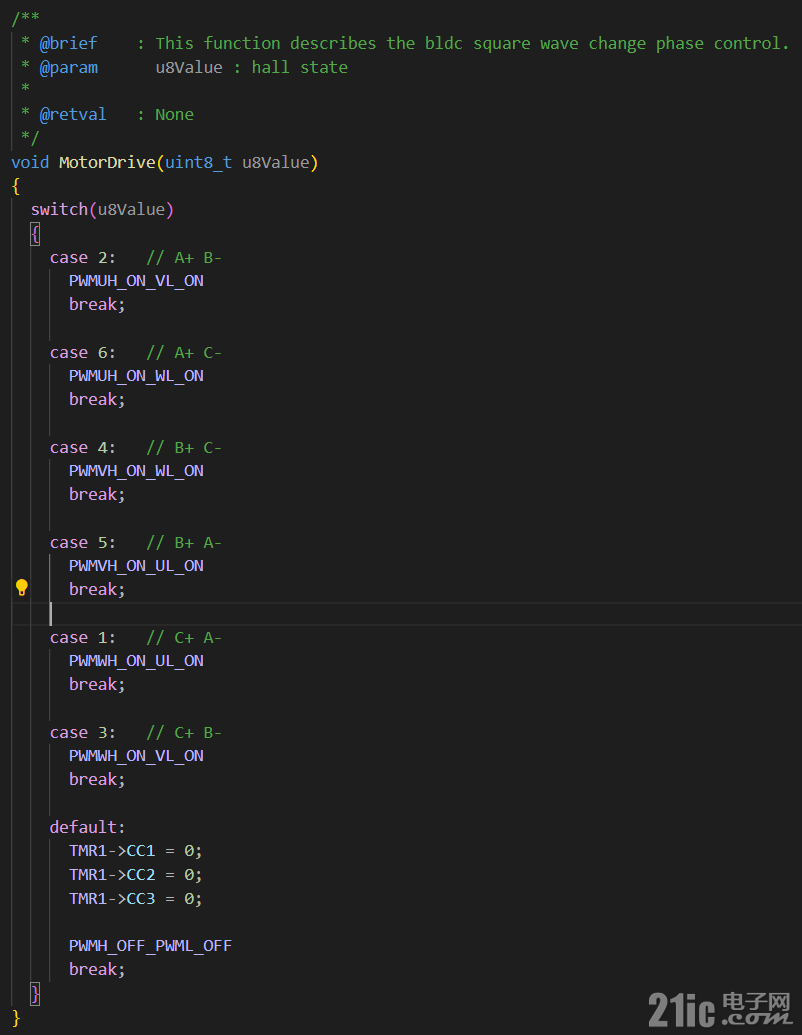The height and width of the screenshot is (1035, 802).
Task: Click the comment // B+ A-
Action: pyautogui.click(x=184, y=543)
